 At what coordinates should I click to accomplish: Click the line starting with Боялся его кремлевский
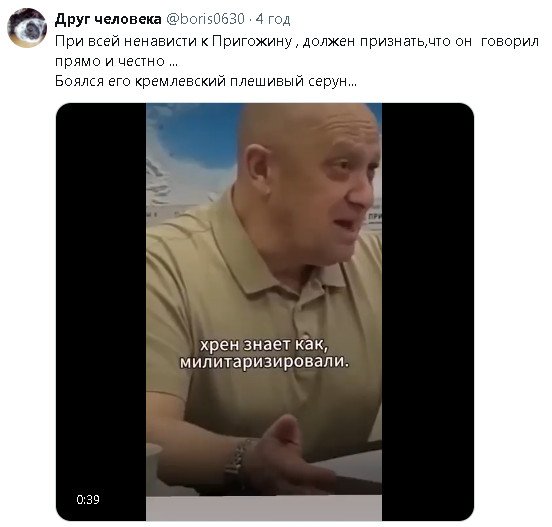click(206, 81)
